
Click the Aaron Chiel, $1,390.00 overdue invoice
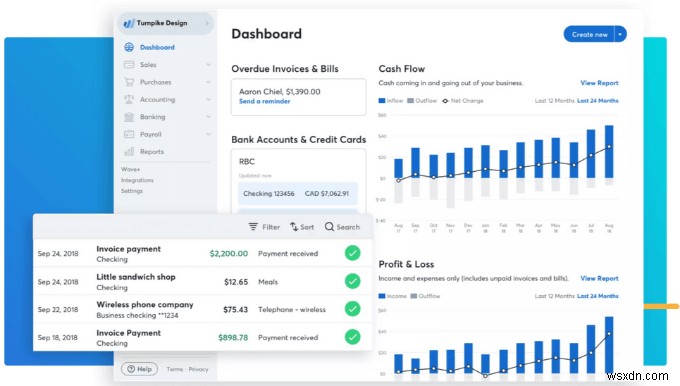click(x=280, y=92)
